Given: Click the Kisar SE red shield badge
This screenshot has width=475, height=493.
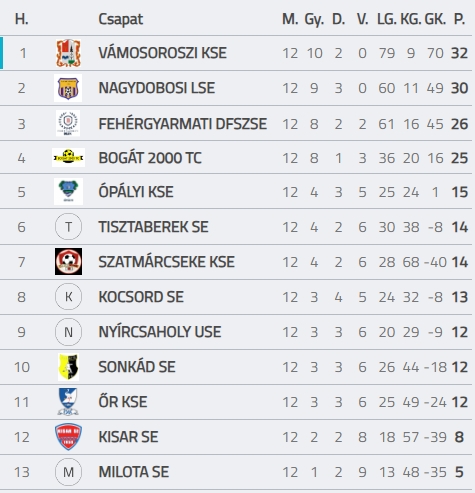Looking at the screenshot, I should (68, 436).
